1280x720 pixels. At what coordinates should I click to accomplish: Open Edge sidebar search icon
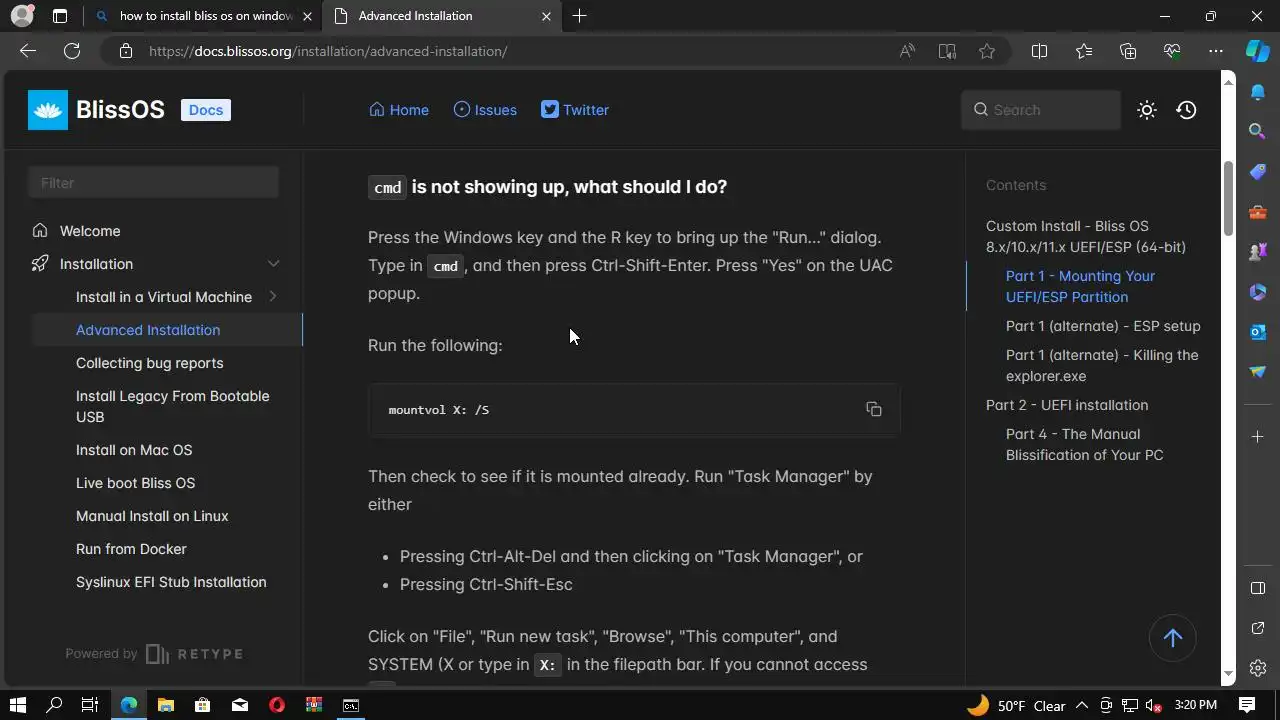click(1258, 131)
